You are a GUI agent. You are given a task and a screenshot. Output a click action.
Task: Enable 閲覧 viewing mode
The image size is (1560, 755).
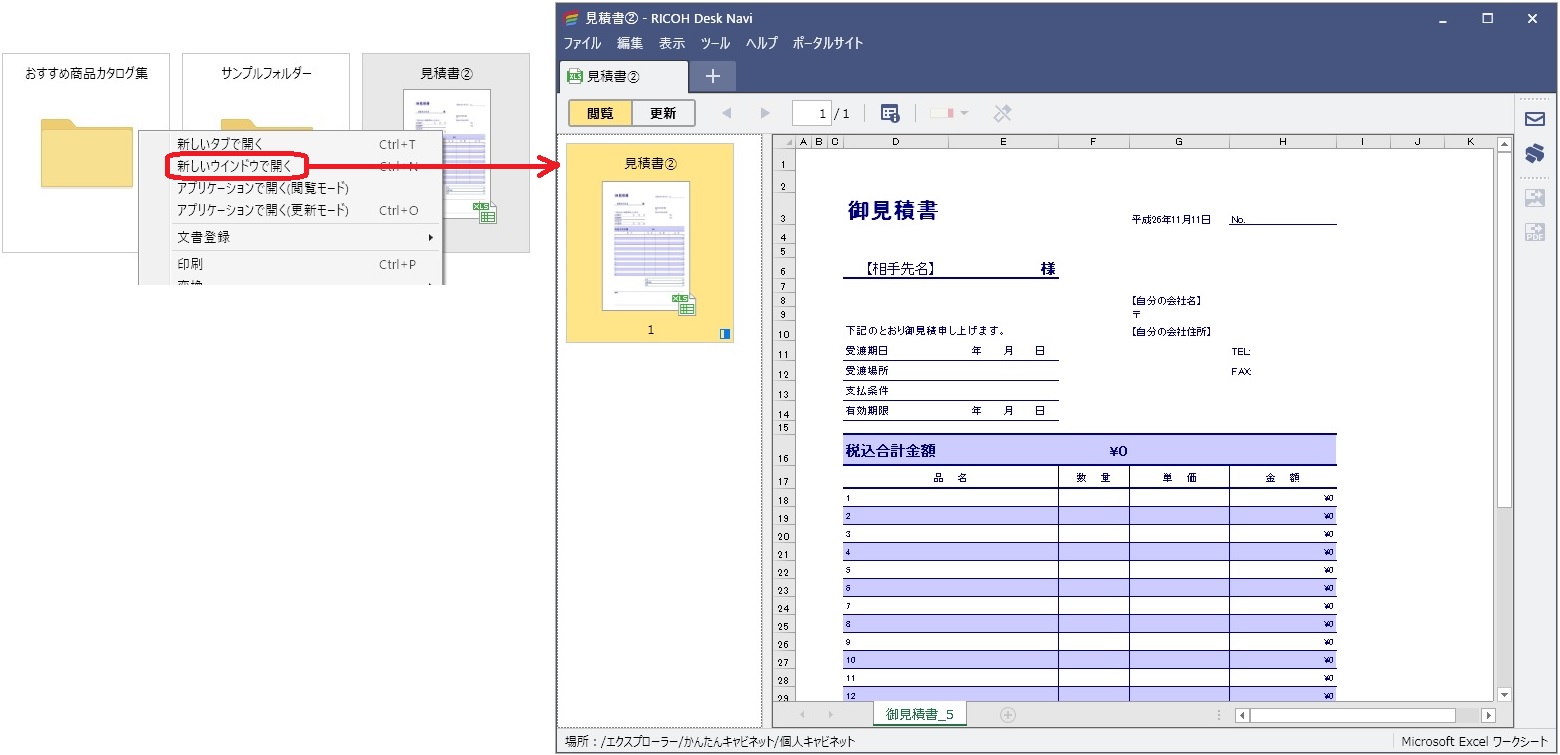[x=599, y=112]
